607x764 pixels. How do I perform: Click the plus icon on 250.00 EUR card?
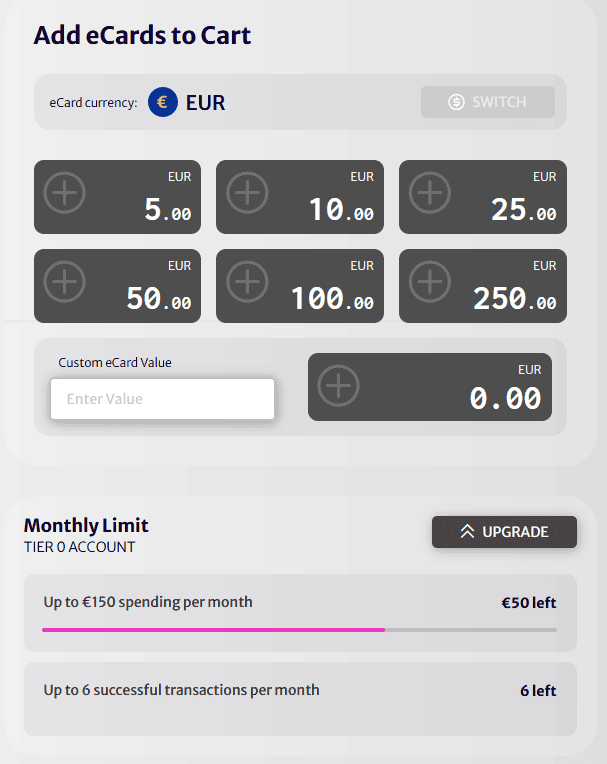[430, 282]
